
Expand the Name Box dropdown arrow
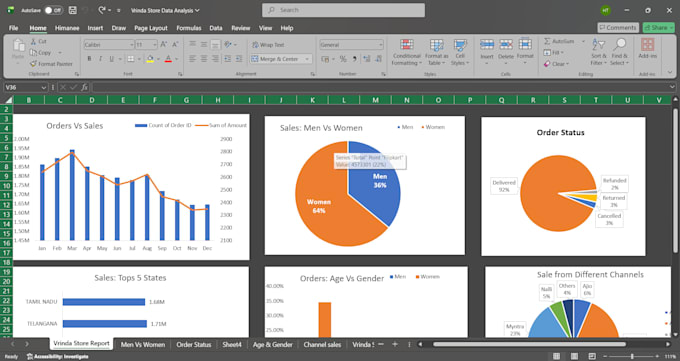click(x=43, y=87)
